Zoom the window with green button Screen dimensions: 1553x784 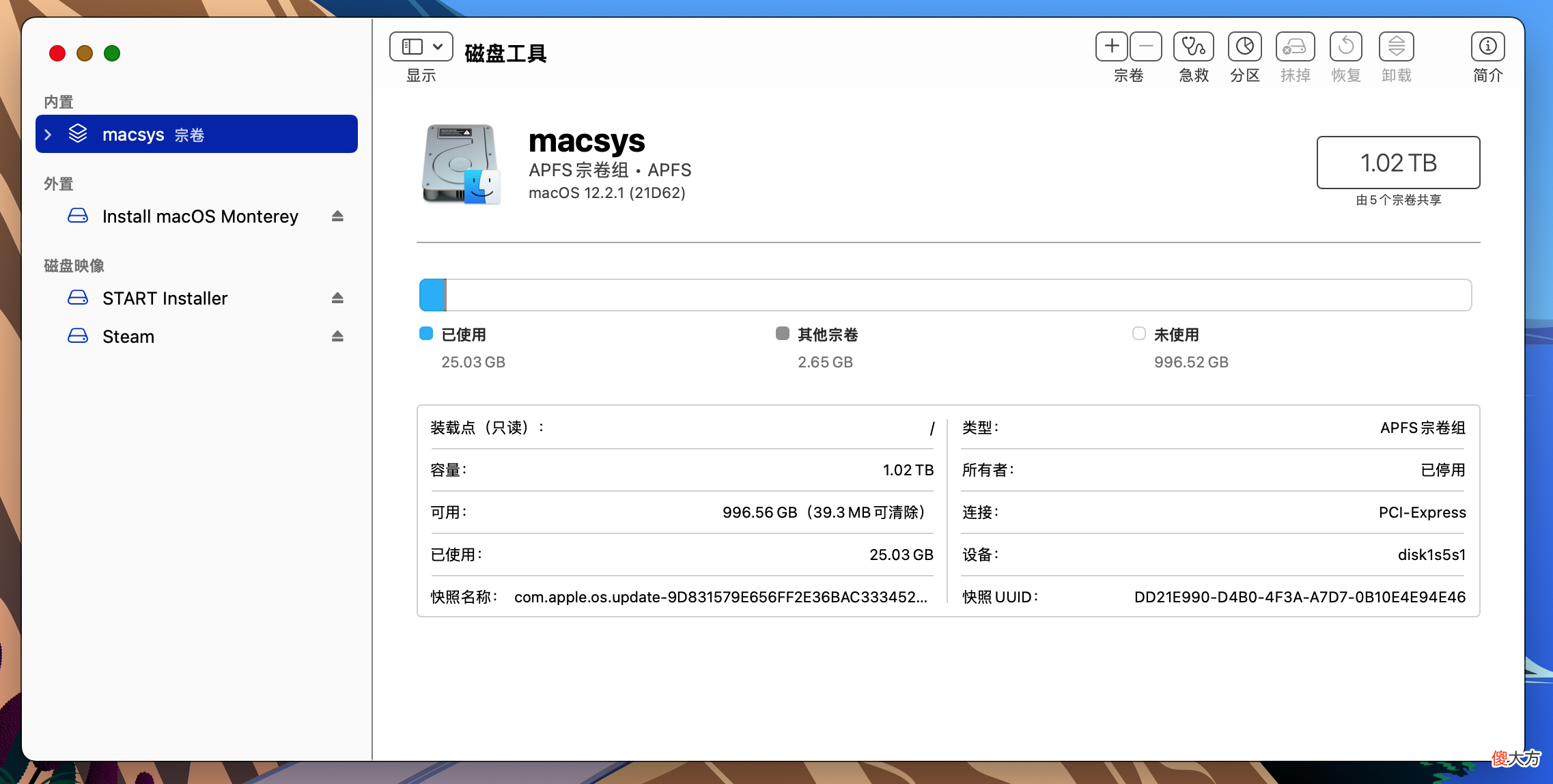pos(112,53)
